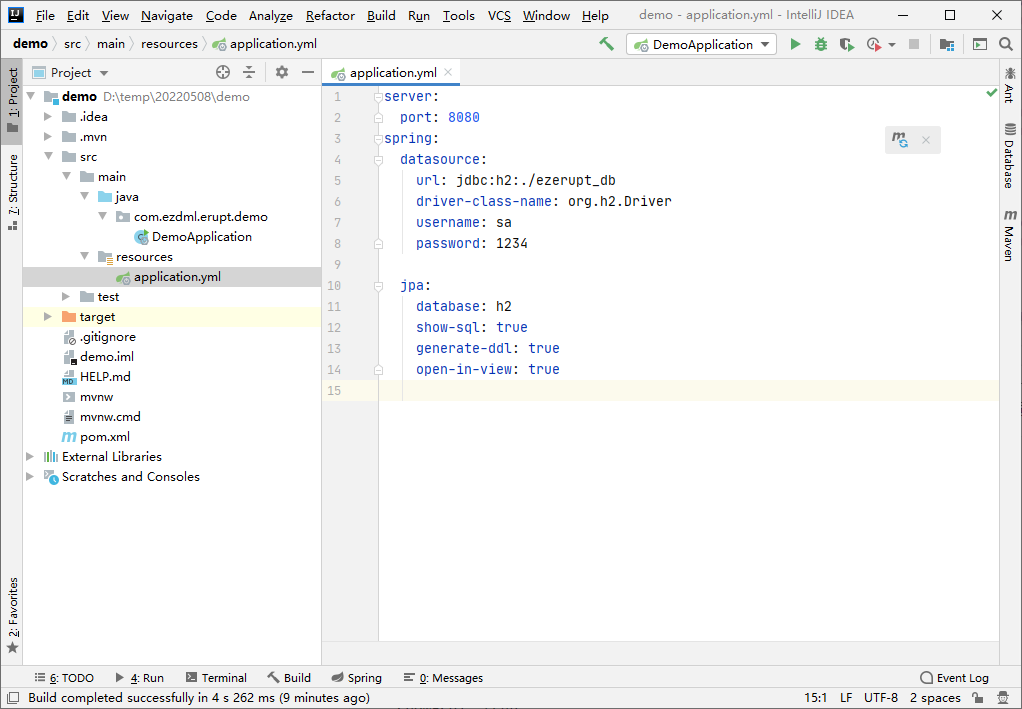Select the application.yml editor tab
The height and width of the screenshot is (709, 1022).
(x=391, y=72)
